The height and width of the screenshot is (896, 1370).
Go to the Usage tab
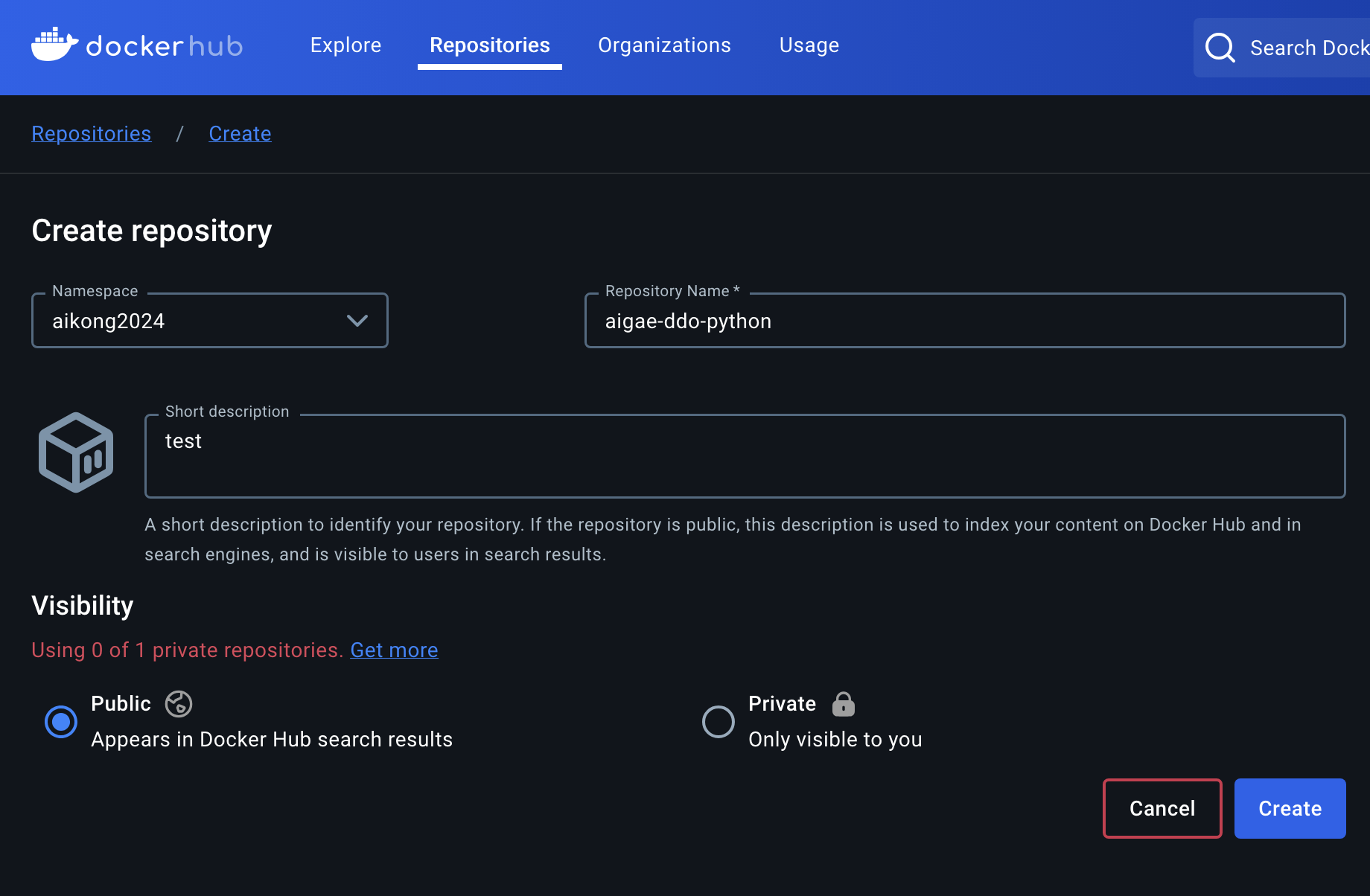point(809,45)
